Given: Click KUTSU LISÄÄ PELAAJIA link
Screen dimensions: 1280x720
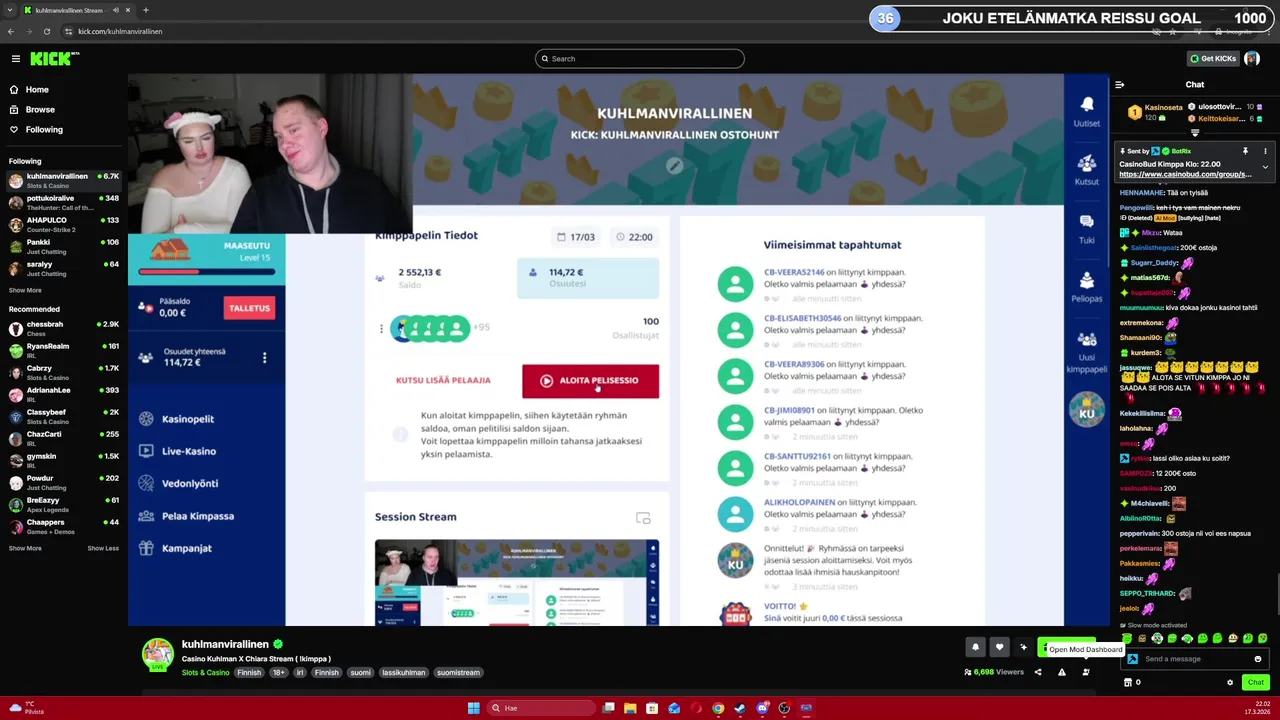Looking at the screenshot, I should tap(443, 381).
